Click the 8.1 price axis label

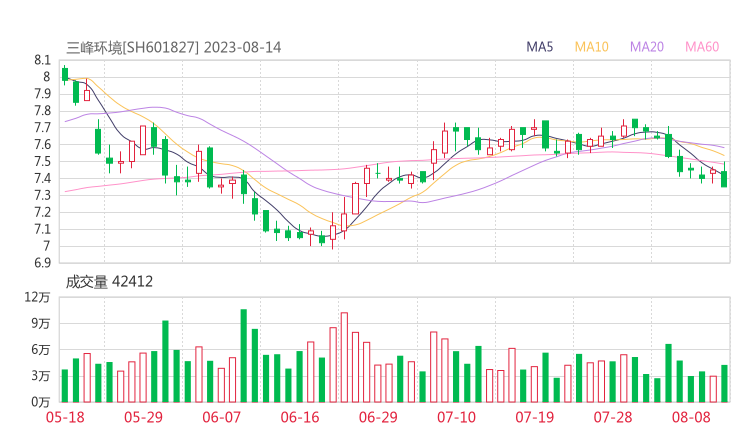tap(42, 60)
